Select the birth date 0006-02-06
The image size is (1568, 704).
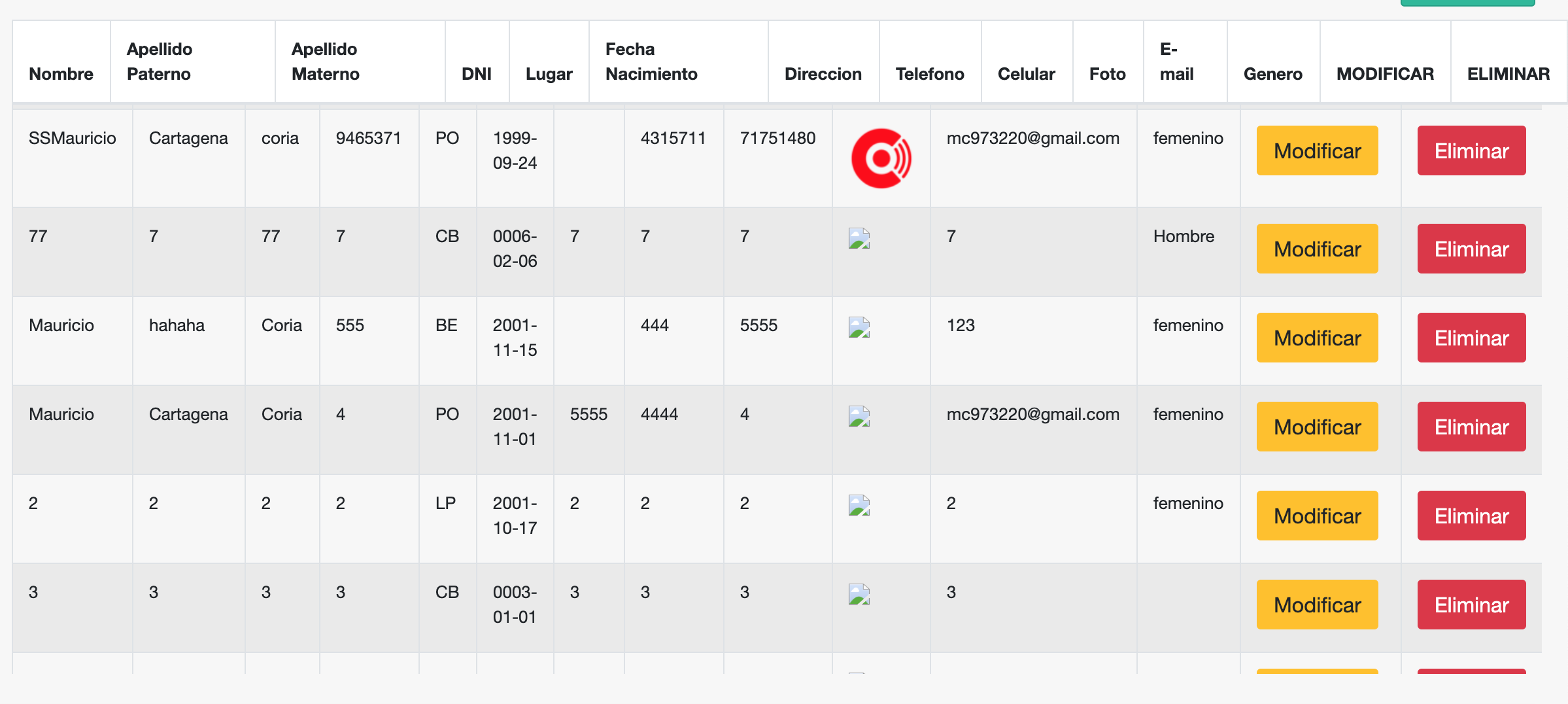pos(515,249)
